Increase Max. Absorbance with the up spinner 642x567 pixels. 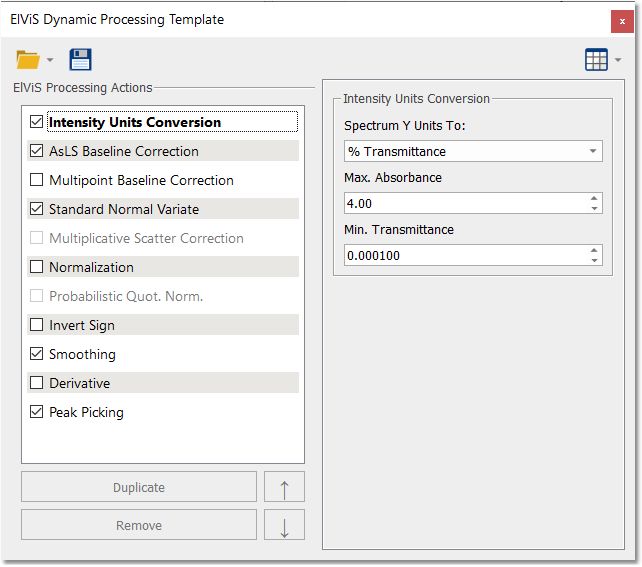tap(595, 199)
